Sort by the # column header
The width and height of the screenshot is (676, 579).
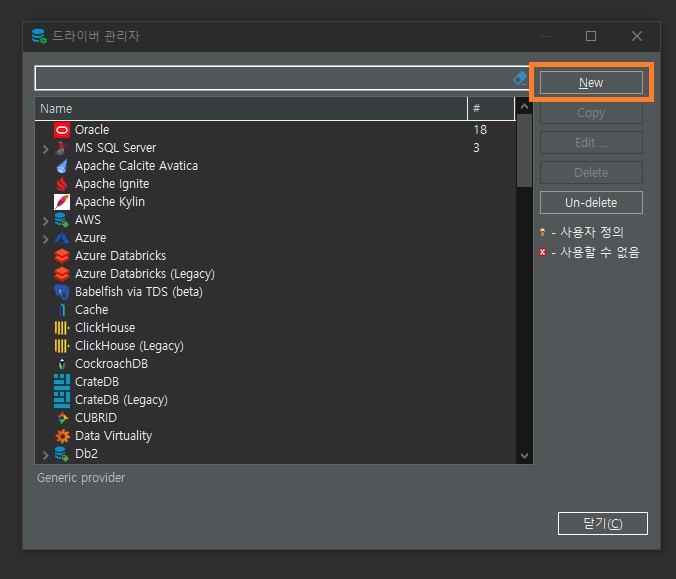[x=491, y=109]
